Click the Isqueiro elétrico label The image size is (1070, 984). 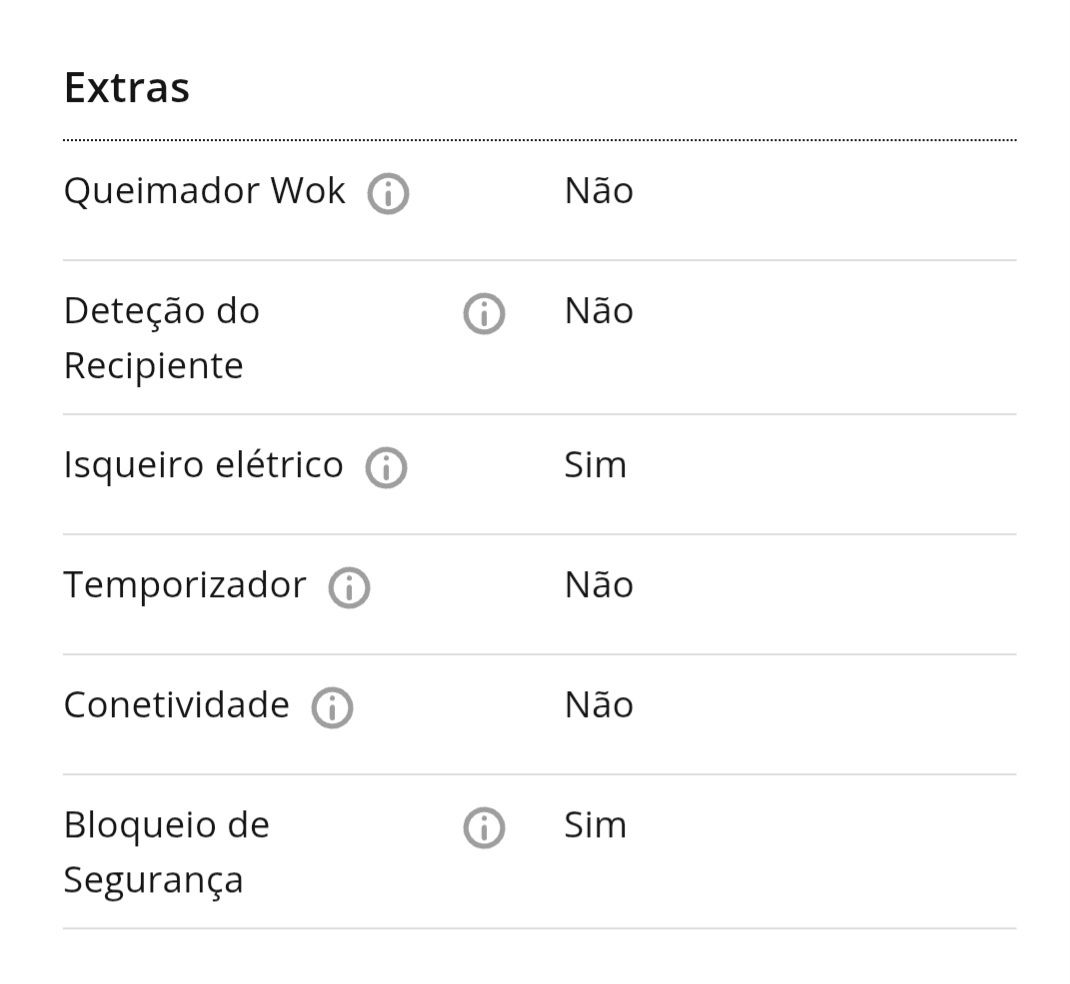(x=203, y=466)
